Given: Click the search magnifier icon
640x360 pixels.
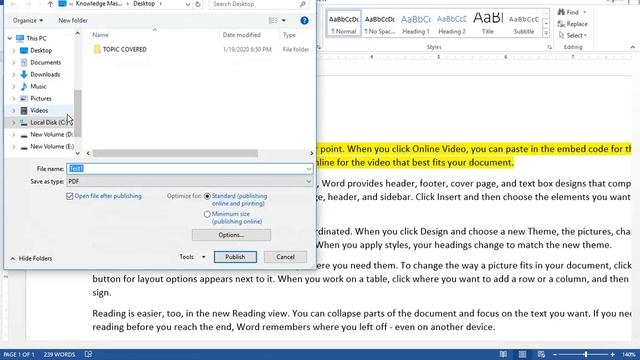Looking at the screenshot, I should point(303,4).
